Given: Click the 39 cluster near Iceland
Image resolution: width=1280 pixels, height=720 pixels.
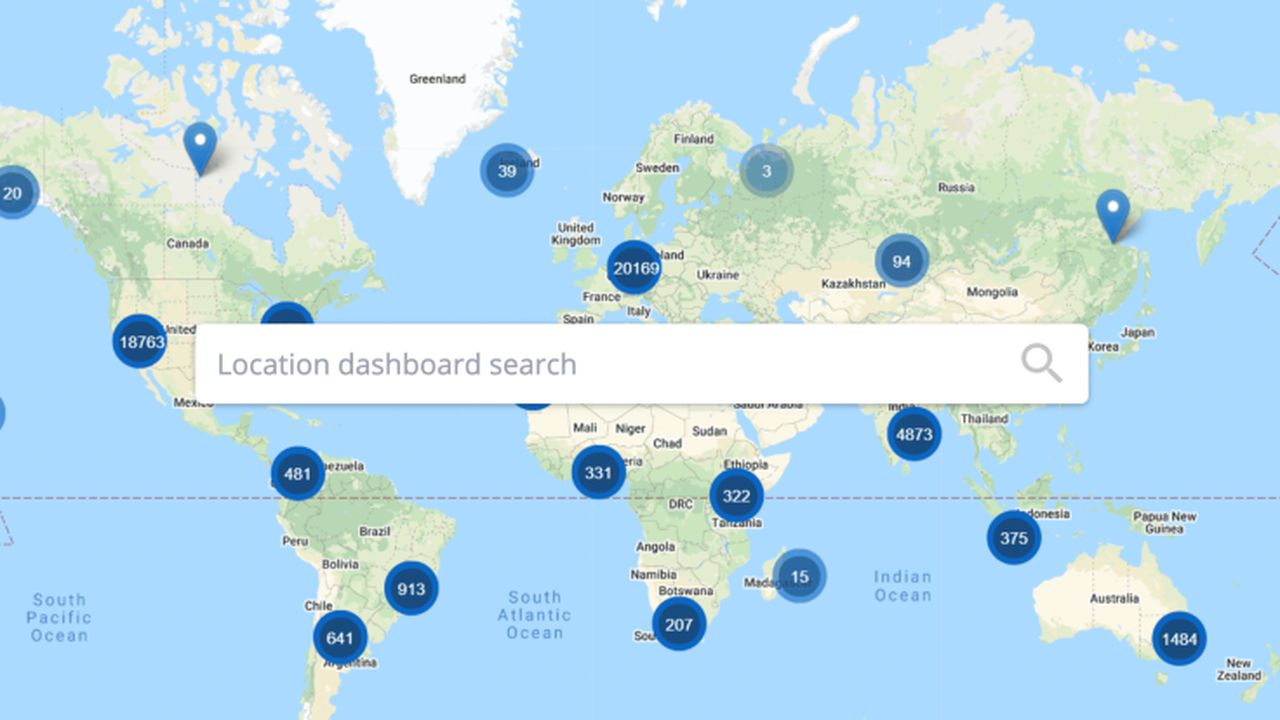Looking at the screenshot, I should click(x=507, y=171).
